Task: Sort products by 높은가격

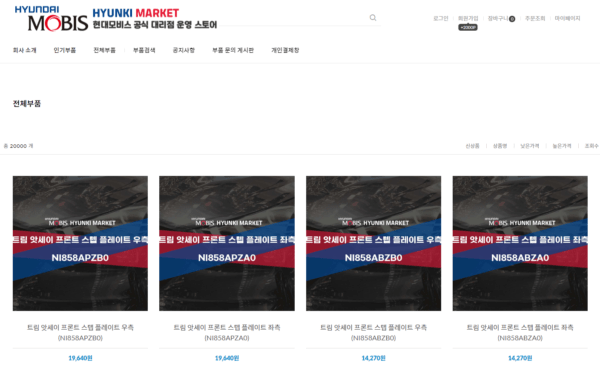Action: [x=562, y=146]
